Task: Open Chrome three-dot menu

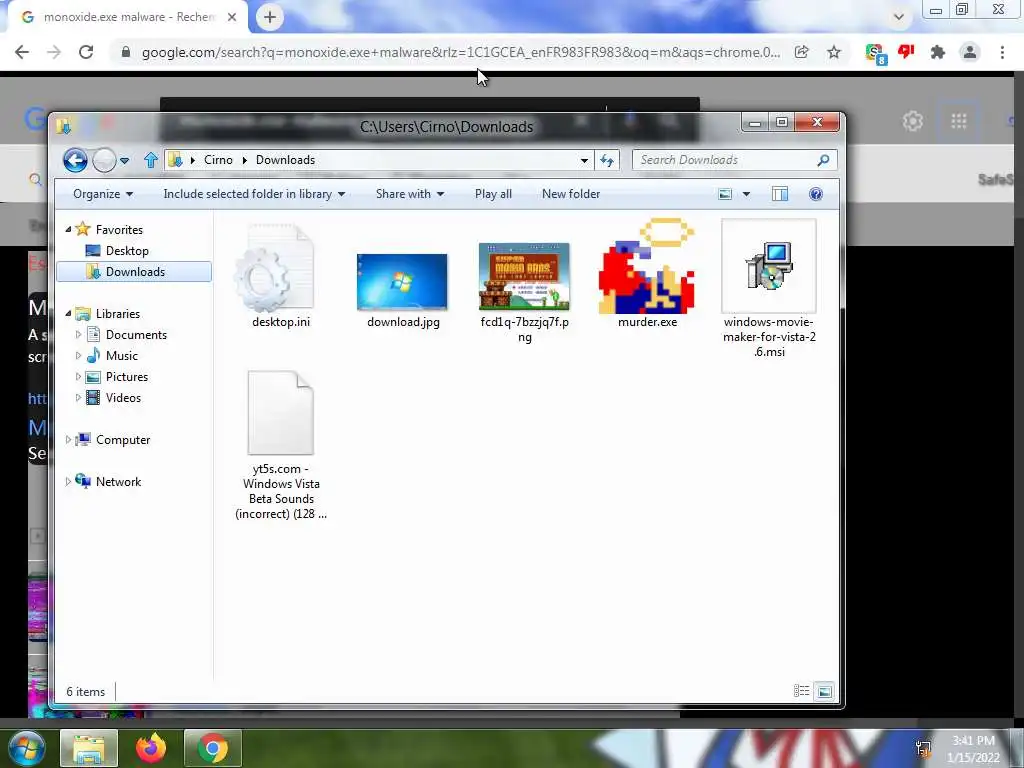Action: tap(1002, 52)
